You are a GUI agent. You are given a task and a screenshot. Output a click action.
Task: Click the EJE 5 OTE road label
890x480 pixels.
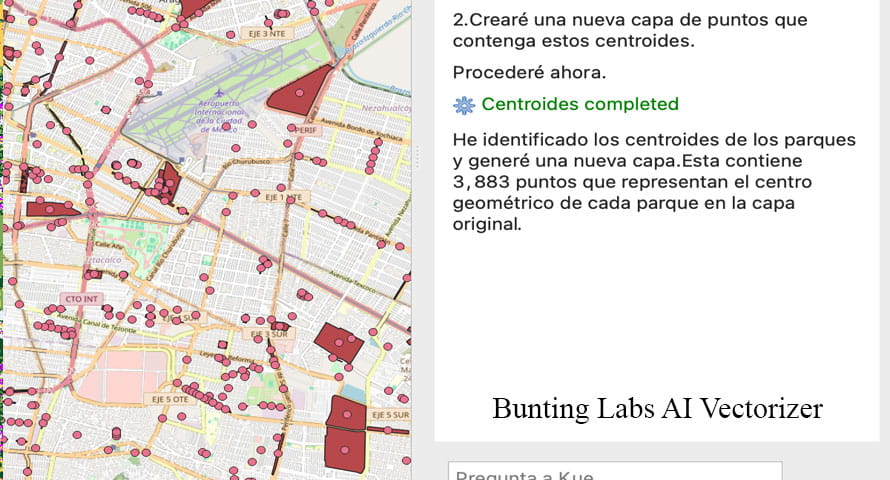coord(169,399)
